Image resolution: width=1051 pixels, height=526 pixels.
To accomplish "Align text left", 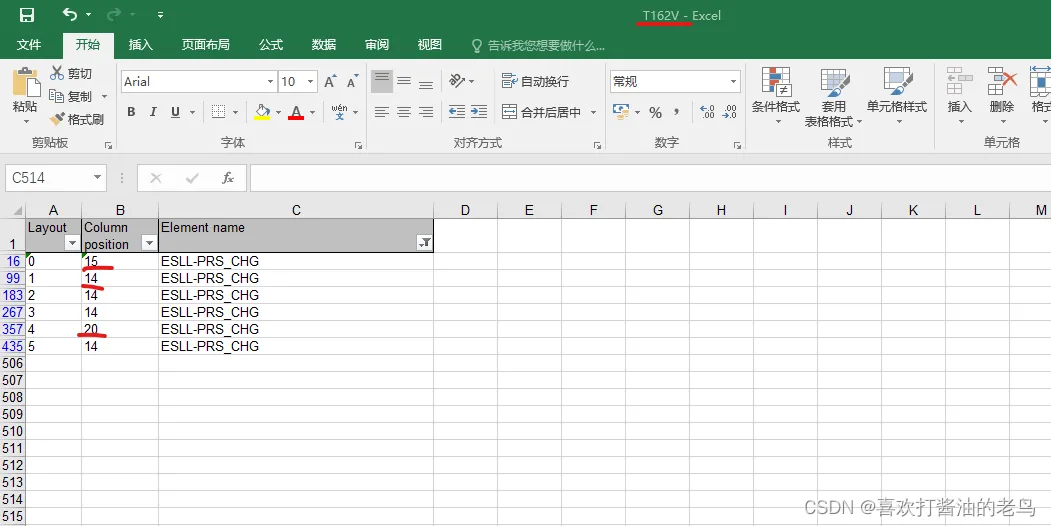I will click(382, 112).
